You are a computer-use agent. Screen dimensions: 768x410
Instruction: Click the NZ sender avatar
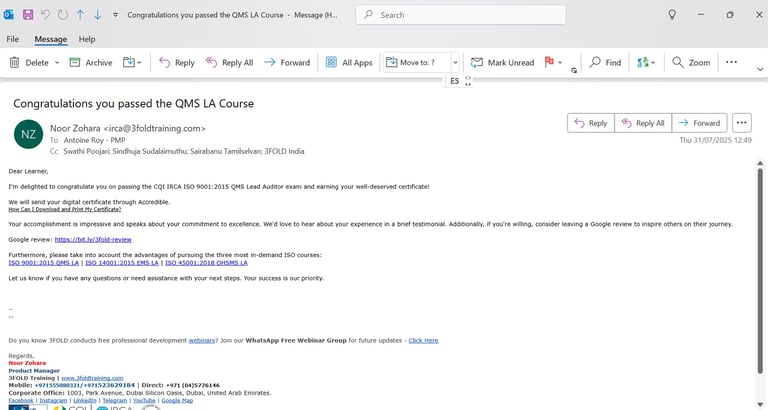pos(28,134)
